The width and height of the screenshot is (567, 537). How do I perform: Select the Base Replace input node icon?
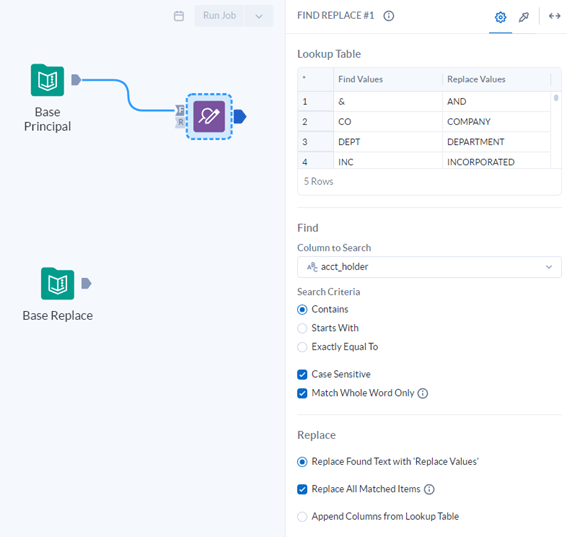pos(57,284)
